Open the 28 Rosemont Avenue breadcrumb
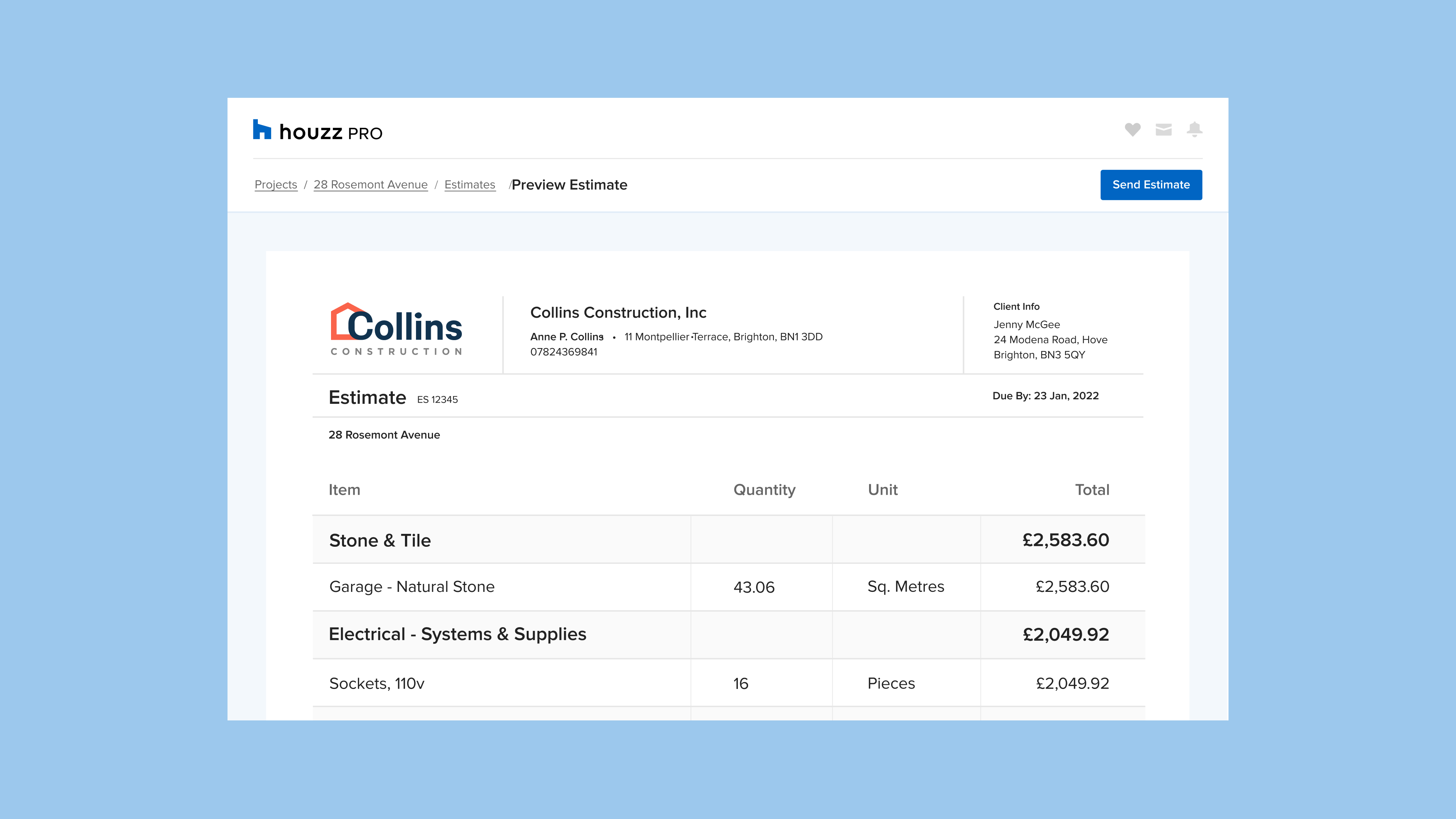Screen dimensions: 1456x819 pyautogui.click(x=370, y=185)
